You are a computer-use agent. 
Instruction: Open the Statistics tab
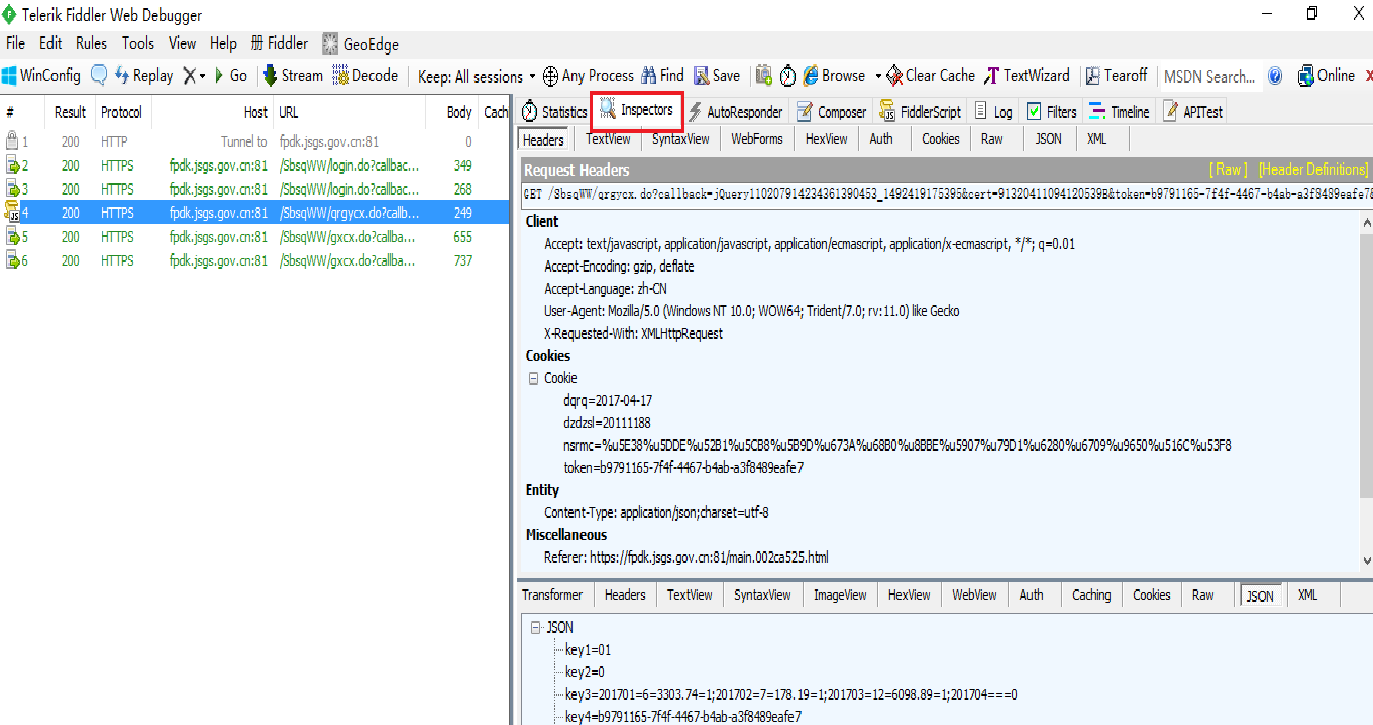(x=553, y=112)
